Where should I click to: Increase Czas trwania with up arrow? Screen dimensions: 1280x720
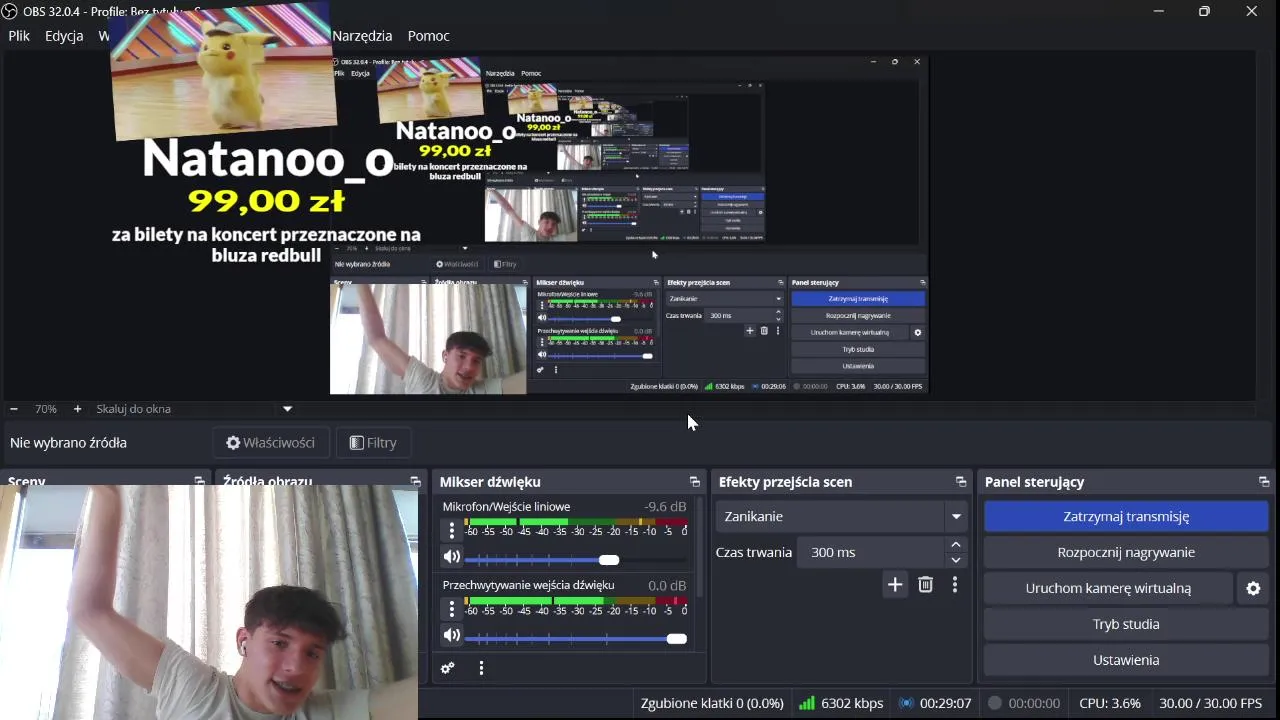coord(956,545)
